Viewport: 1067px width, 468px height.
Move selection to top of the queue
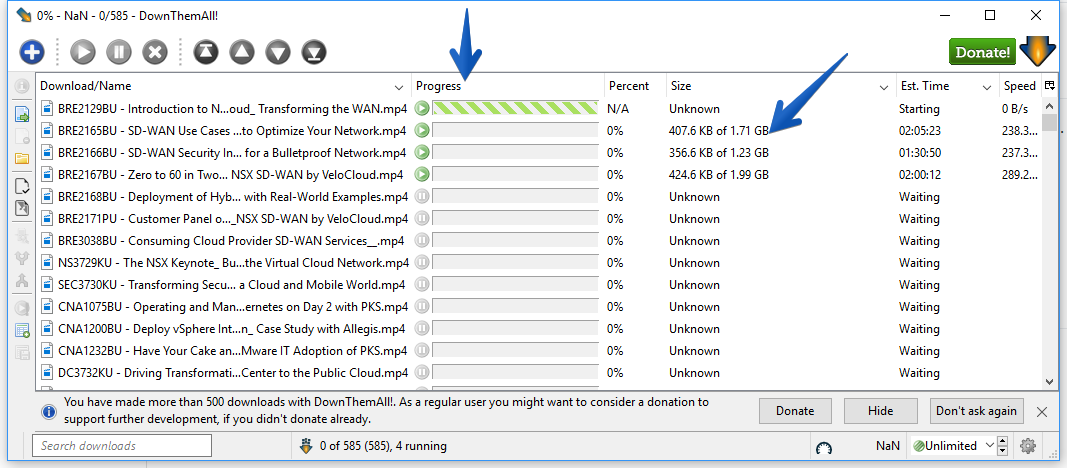(206, 52)
